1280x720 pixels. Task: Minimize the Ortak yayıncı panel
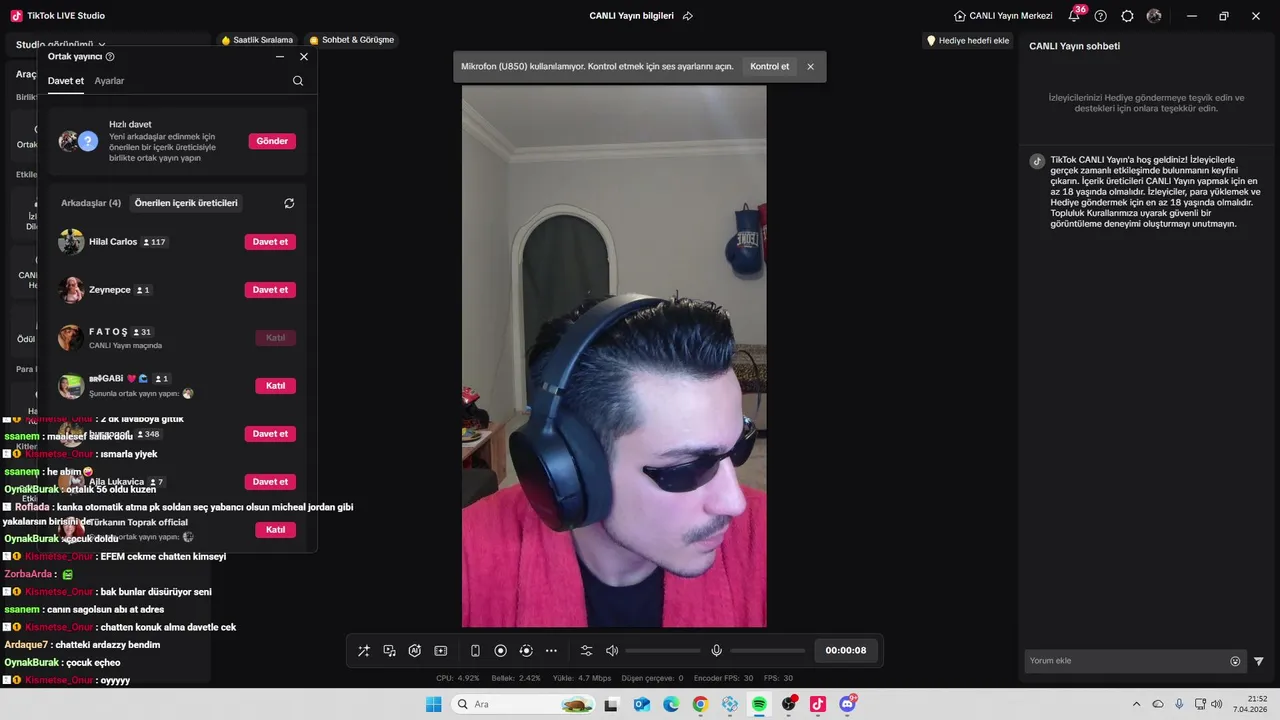click(x=280, y=57)
